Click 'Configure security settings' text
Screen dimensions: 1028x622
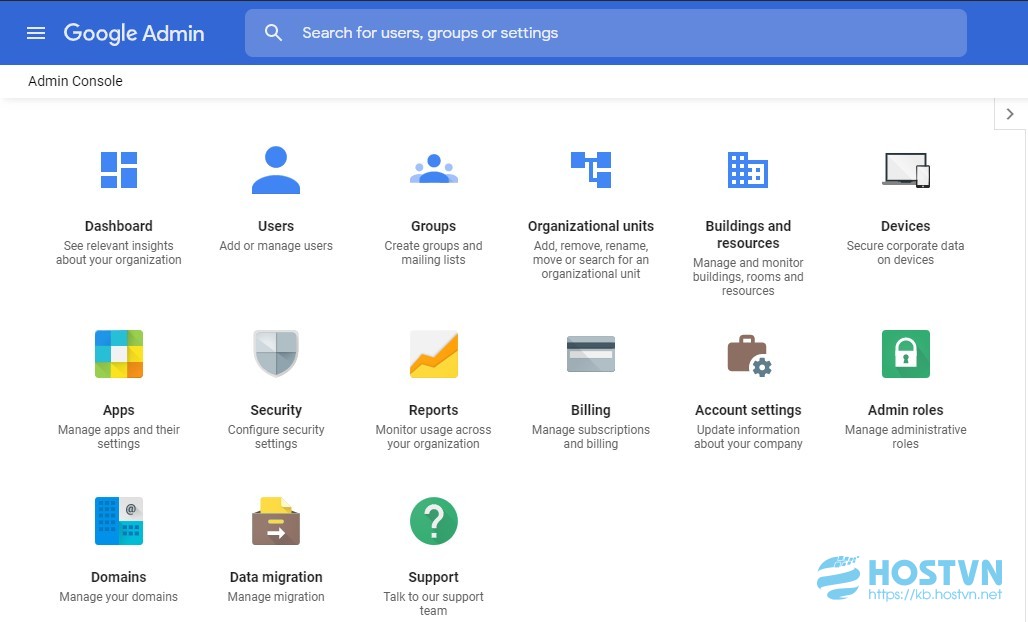(x=276, y=437)
